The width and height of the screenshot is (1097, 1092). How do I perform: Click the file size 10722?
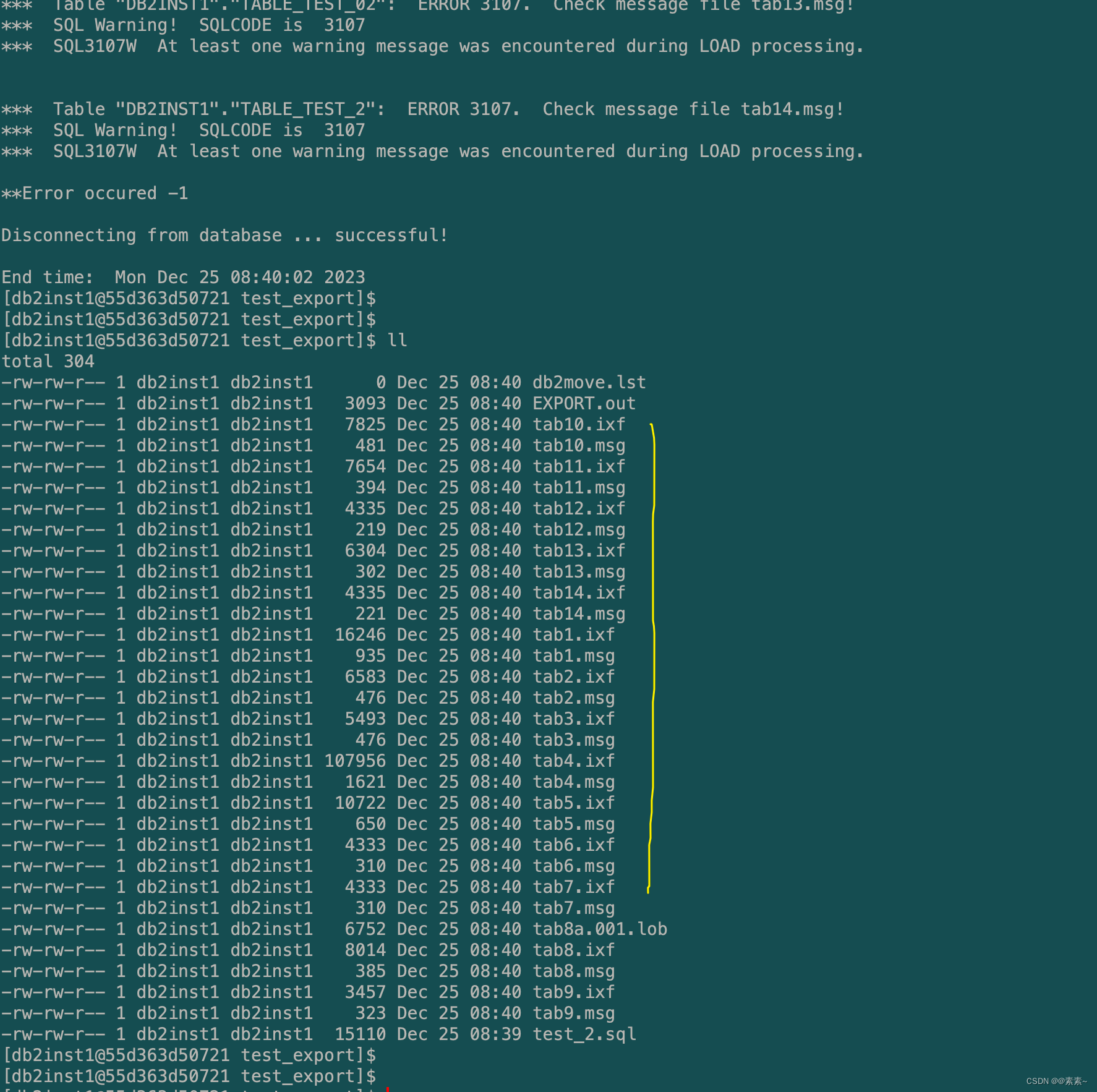[360, 803]
